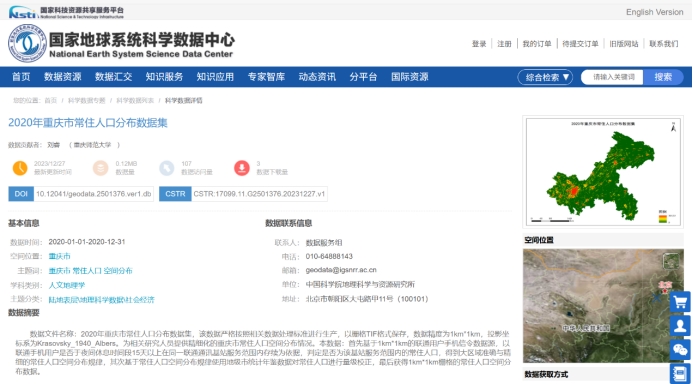Click the dataset title 2020年重庆市常住人口分布数据集

coord(88,123)
